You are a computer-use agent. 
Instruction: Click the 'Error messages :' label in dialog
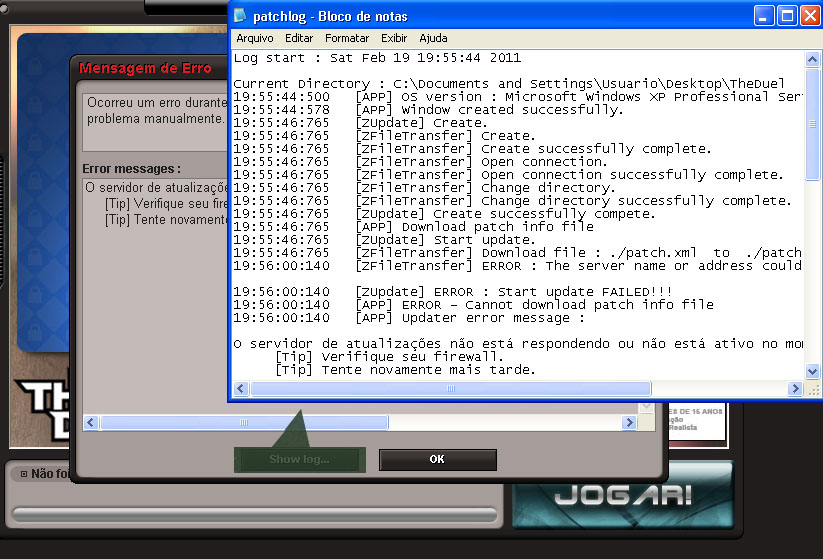131,169
